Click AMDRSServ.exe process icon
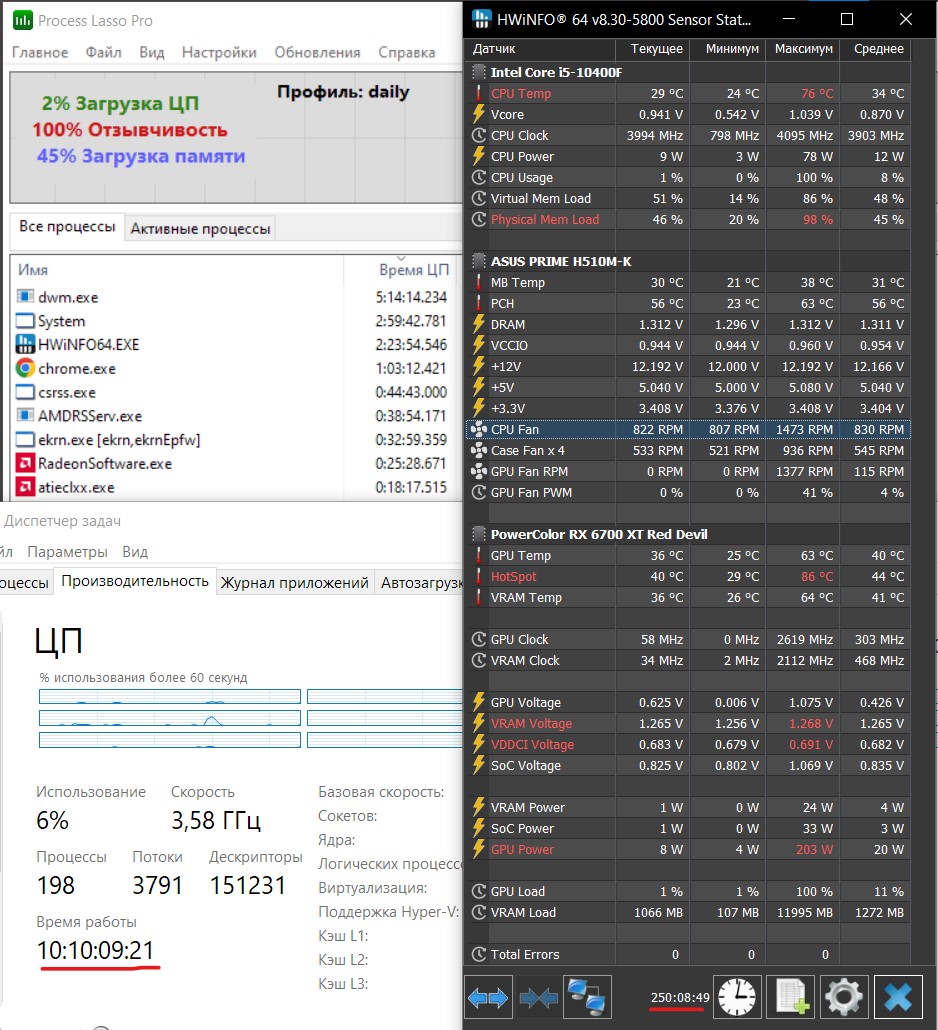This screenshot has width=938, height=1030. coord(25,415)
